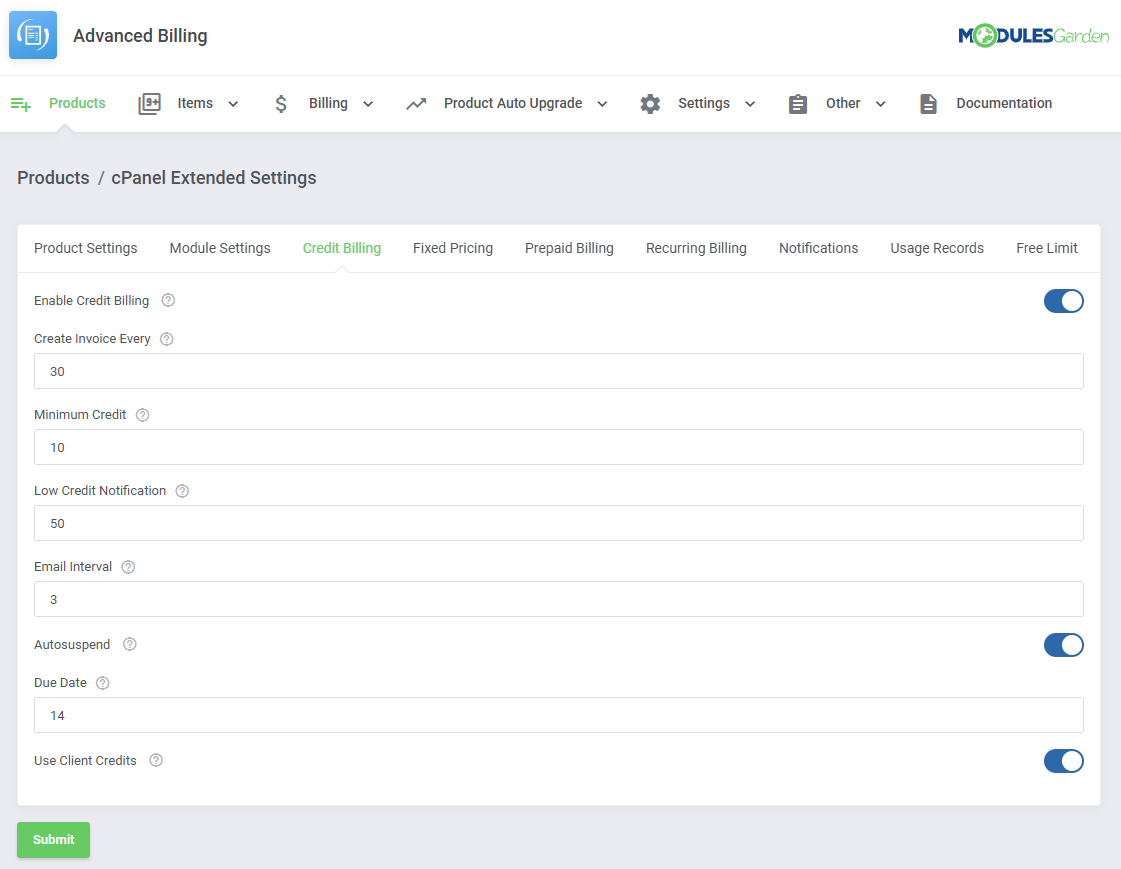Viewport: 1121px width, 869px height.
Task: Click the Other clipboard icon
Action: point(798,104)
